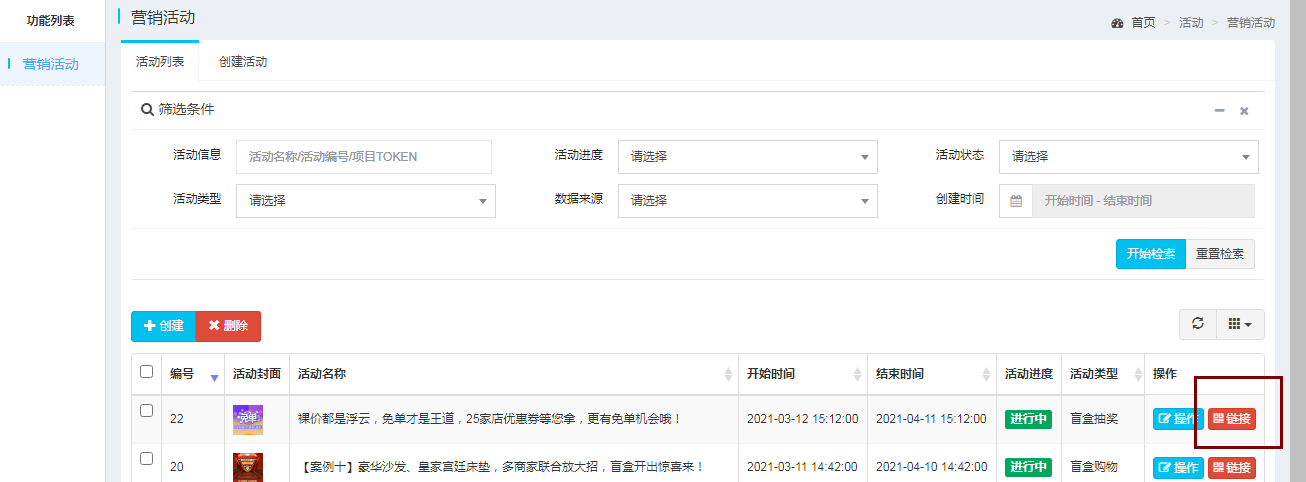Click the 首页 breadcrumb link
The width and height of the screenshot is (1306, 482).
click(x=1143, y=22)
